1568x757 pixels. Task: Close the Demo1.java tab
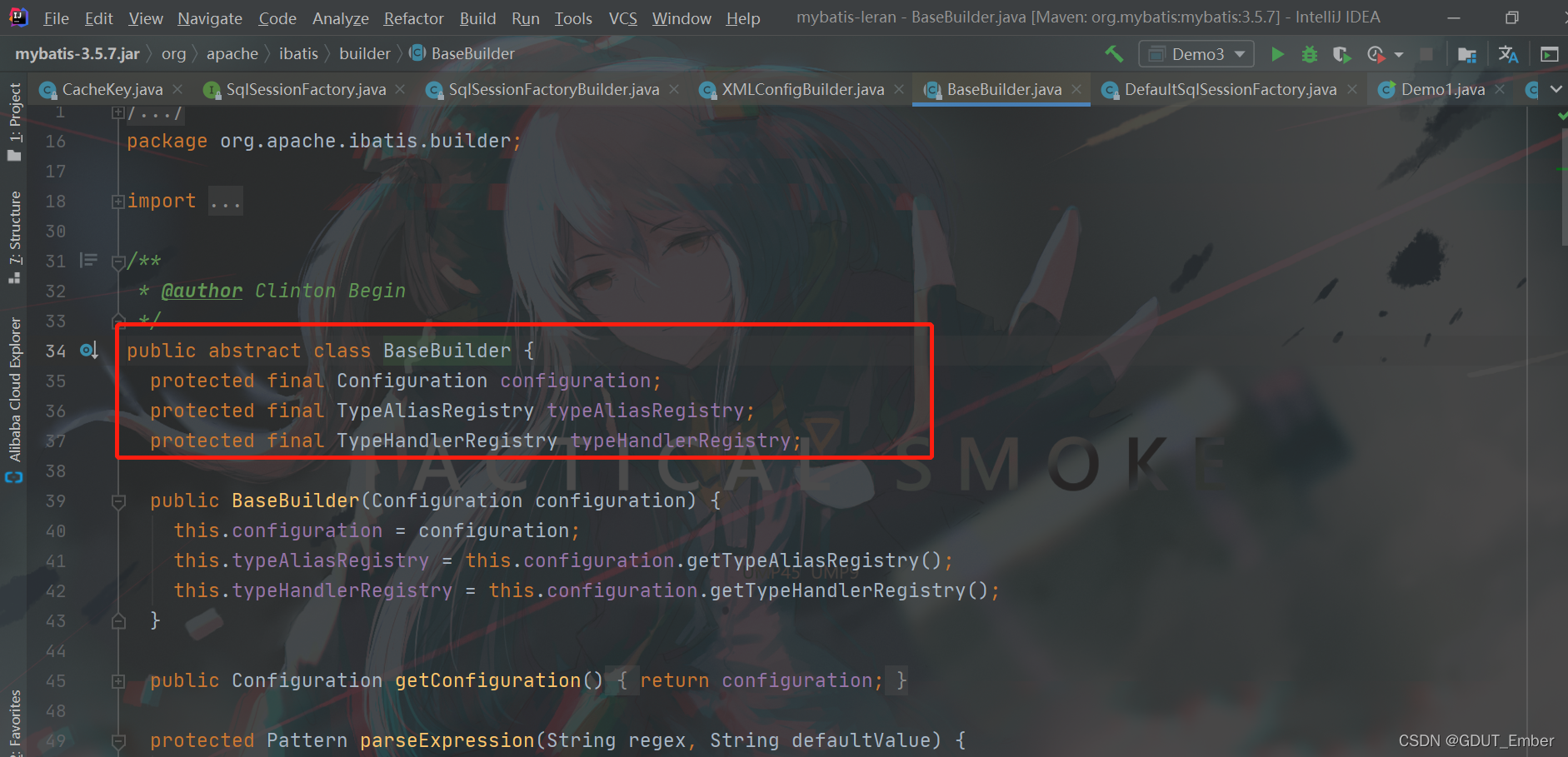pyautogui.click(x=1500, y=89)
